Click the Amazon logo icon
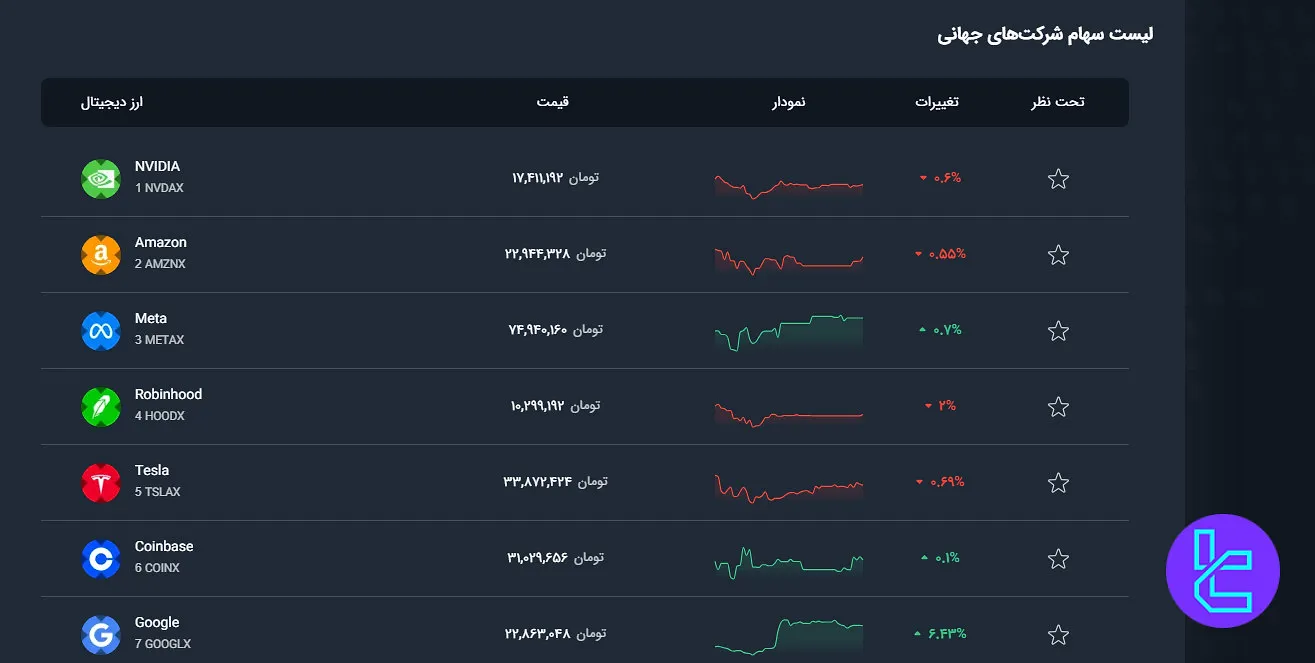Screen dimensions: 1315x663 coord(100,254)
